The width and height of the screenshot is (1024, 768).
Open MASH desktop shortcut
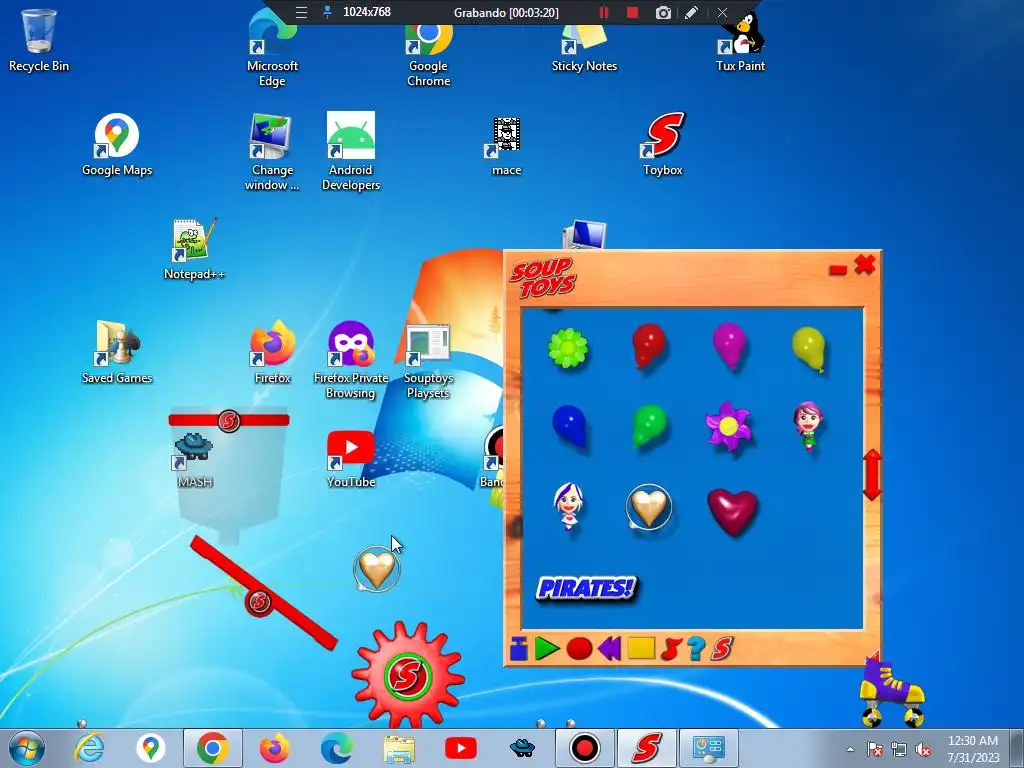point(194,460)
